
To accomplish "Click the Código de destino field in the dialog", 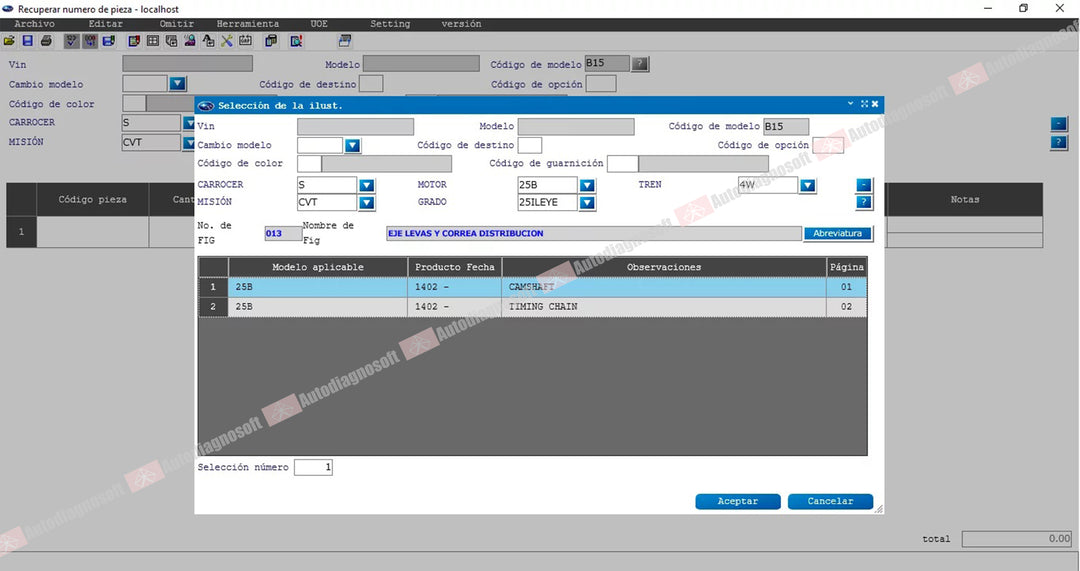I will tap(530, 145).
